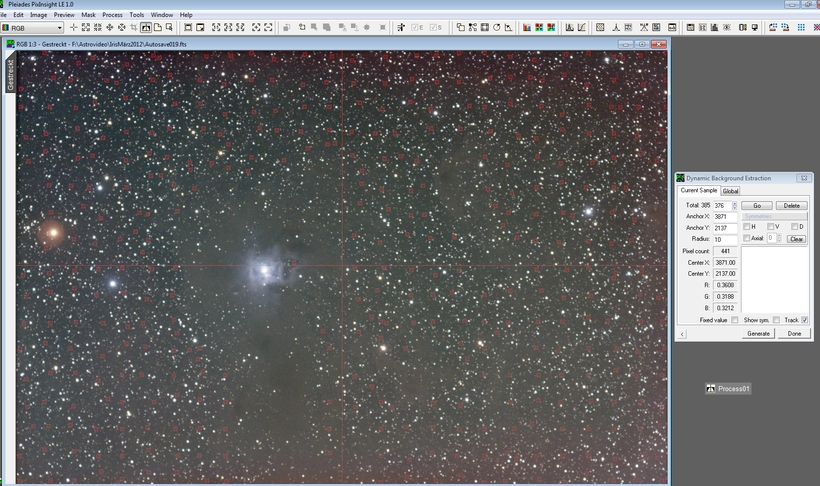Select the zoom window magnifier tool
The image size is (820, 486).
[x=169, y=27]
